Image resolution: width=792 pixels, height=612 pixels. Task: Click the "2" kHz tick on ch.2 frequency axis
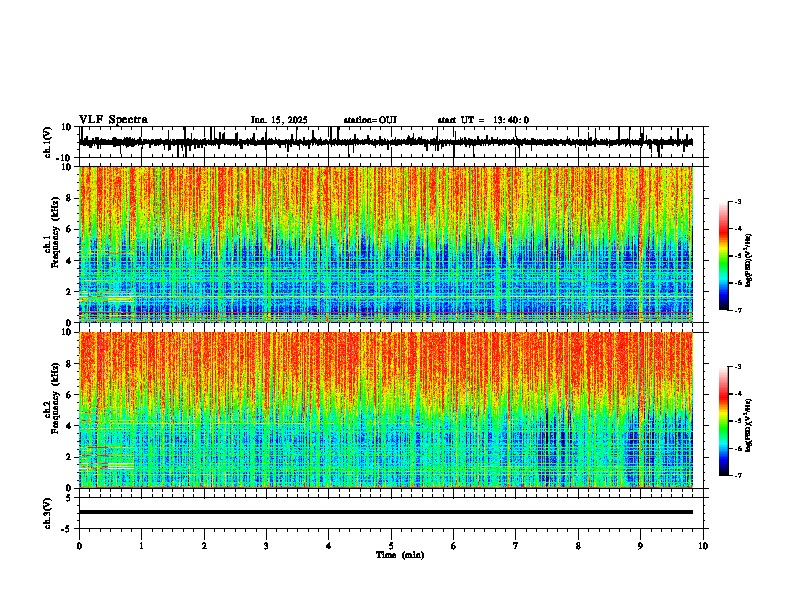[69, 457]
